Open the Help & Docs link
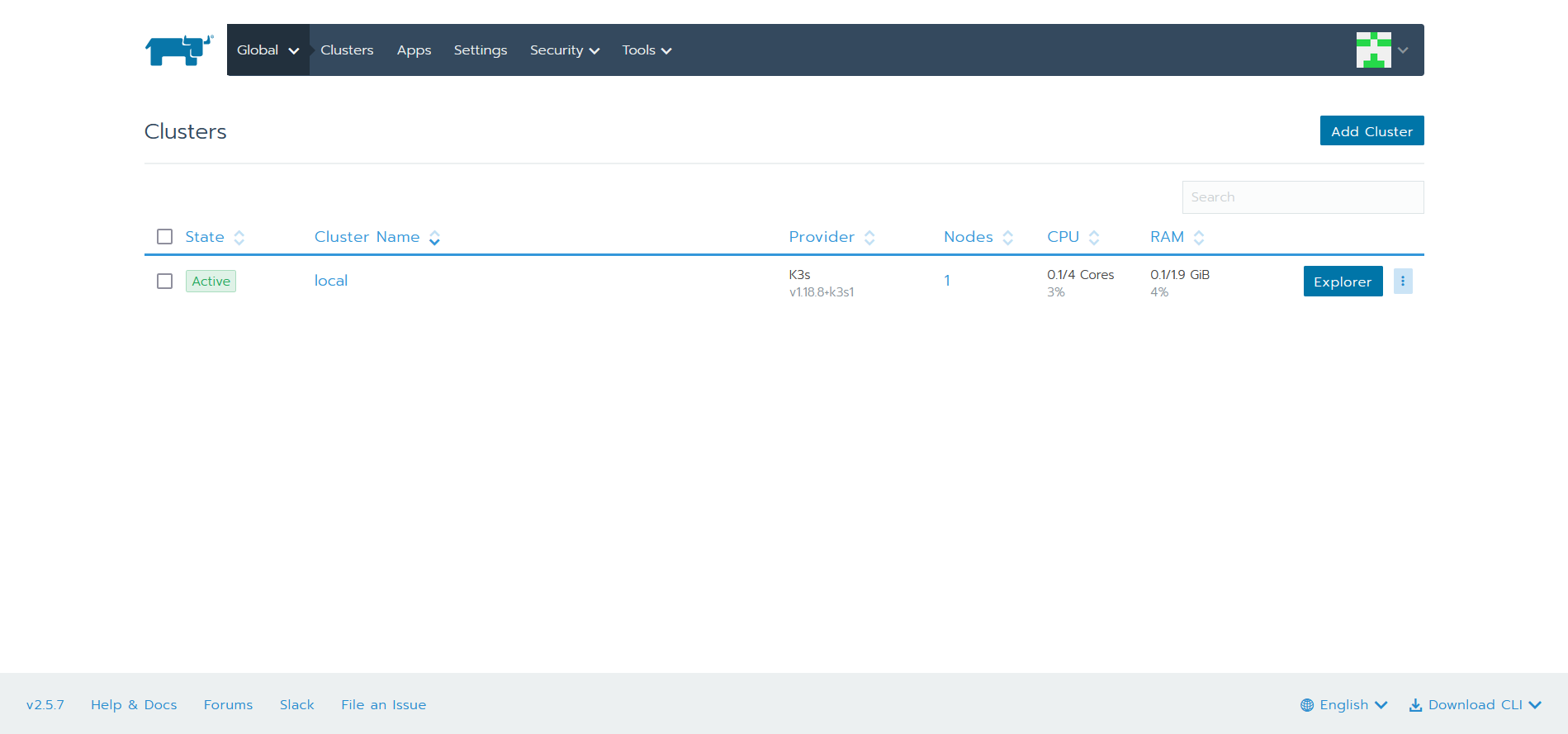This screenshot has width=1568, height=734. point(134,705)
